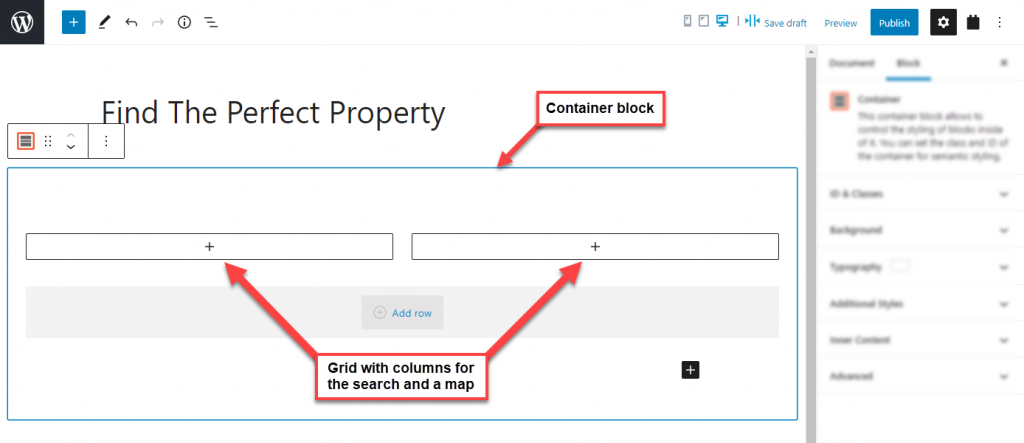Viewport: 1024px width, 443px height.
Task: Toggle the settings gear sidebar
Action: [943, 22]
